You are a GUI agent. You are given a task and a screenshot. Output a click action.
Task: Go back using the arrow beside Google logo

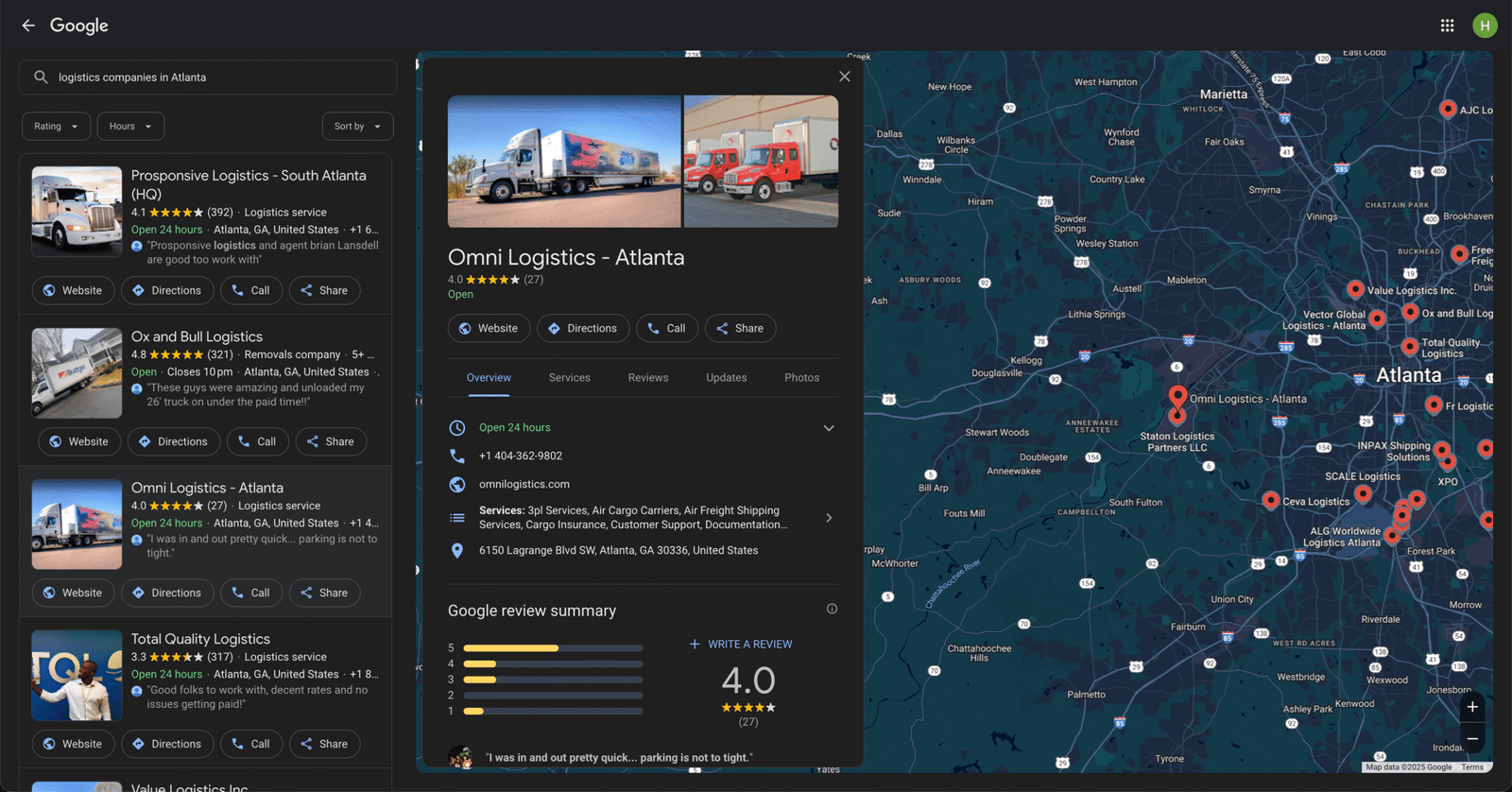(28, 26)
